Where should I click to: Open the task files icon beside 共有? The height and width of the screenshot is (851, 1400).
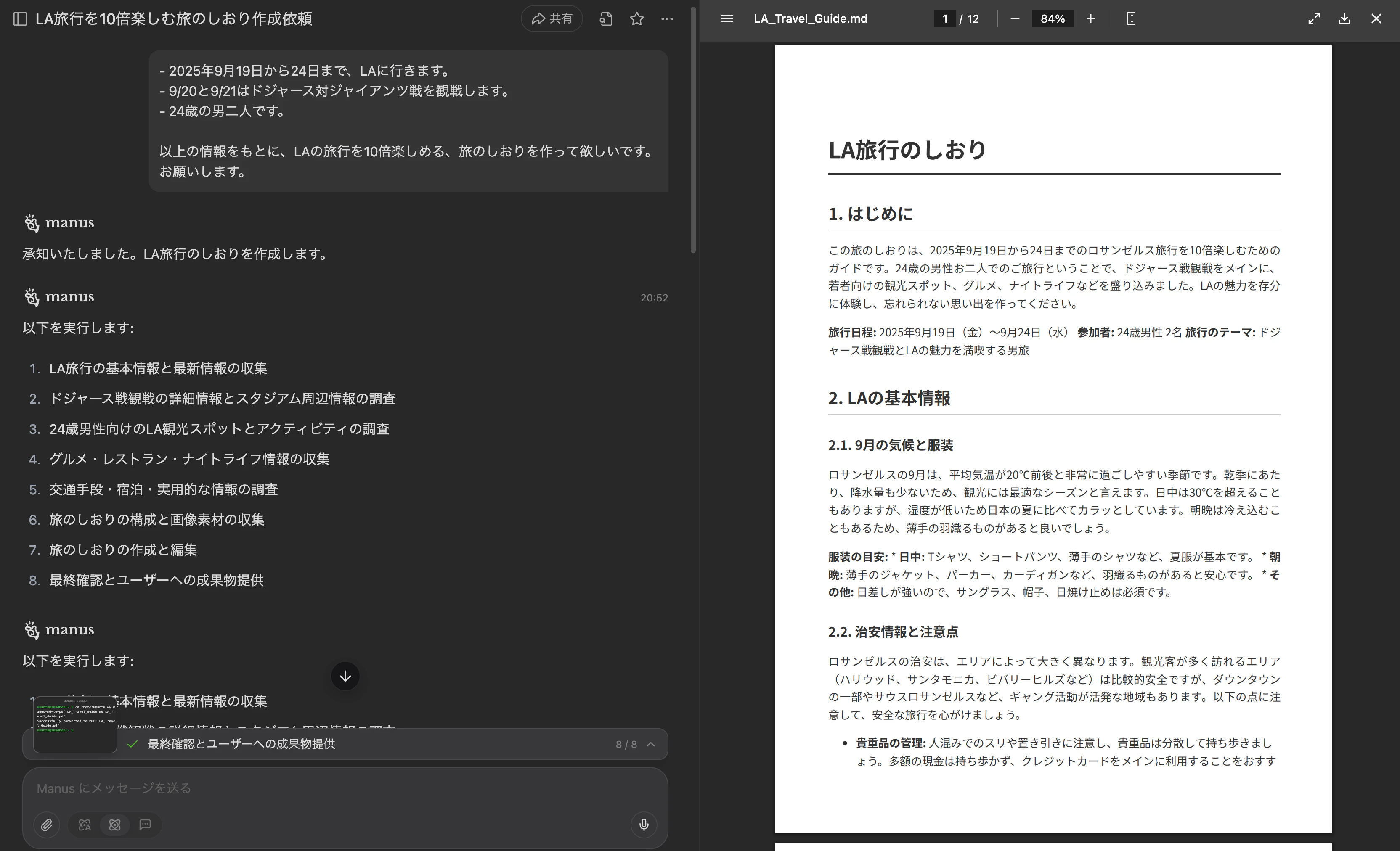tap(606, 19)
